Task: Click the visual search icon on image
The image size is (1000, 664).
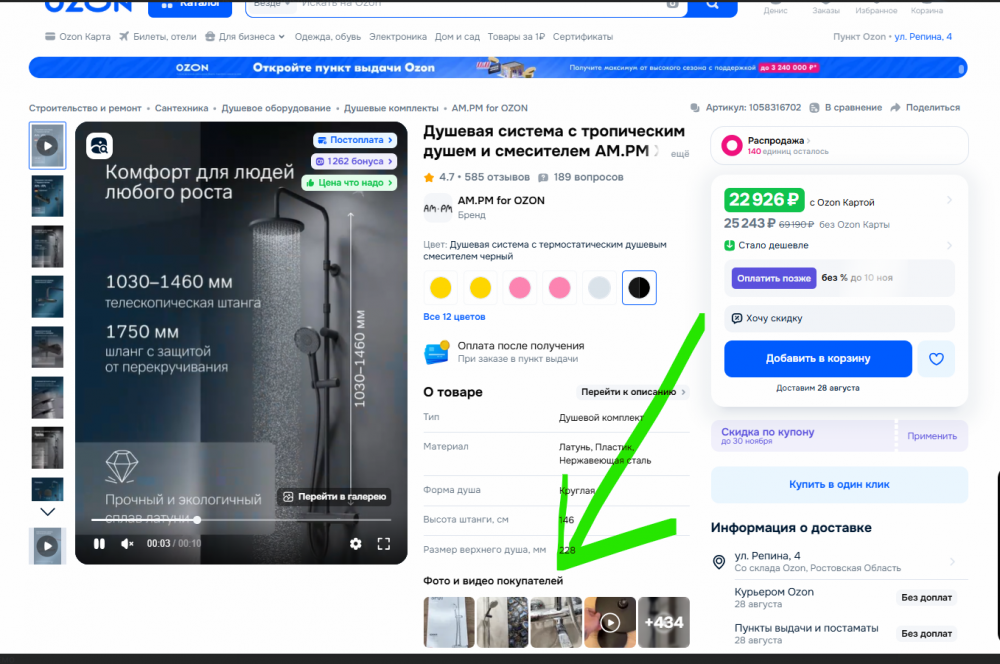Action: (99, 146)
